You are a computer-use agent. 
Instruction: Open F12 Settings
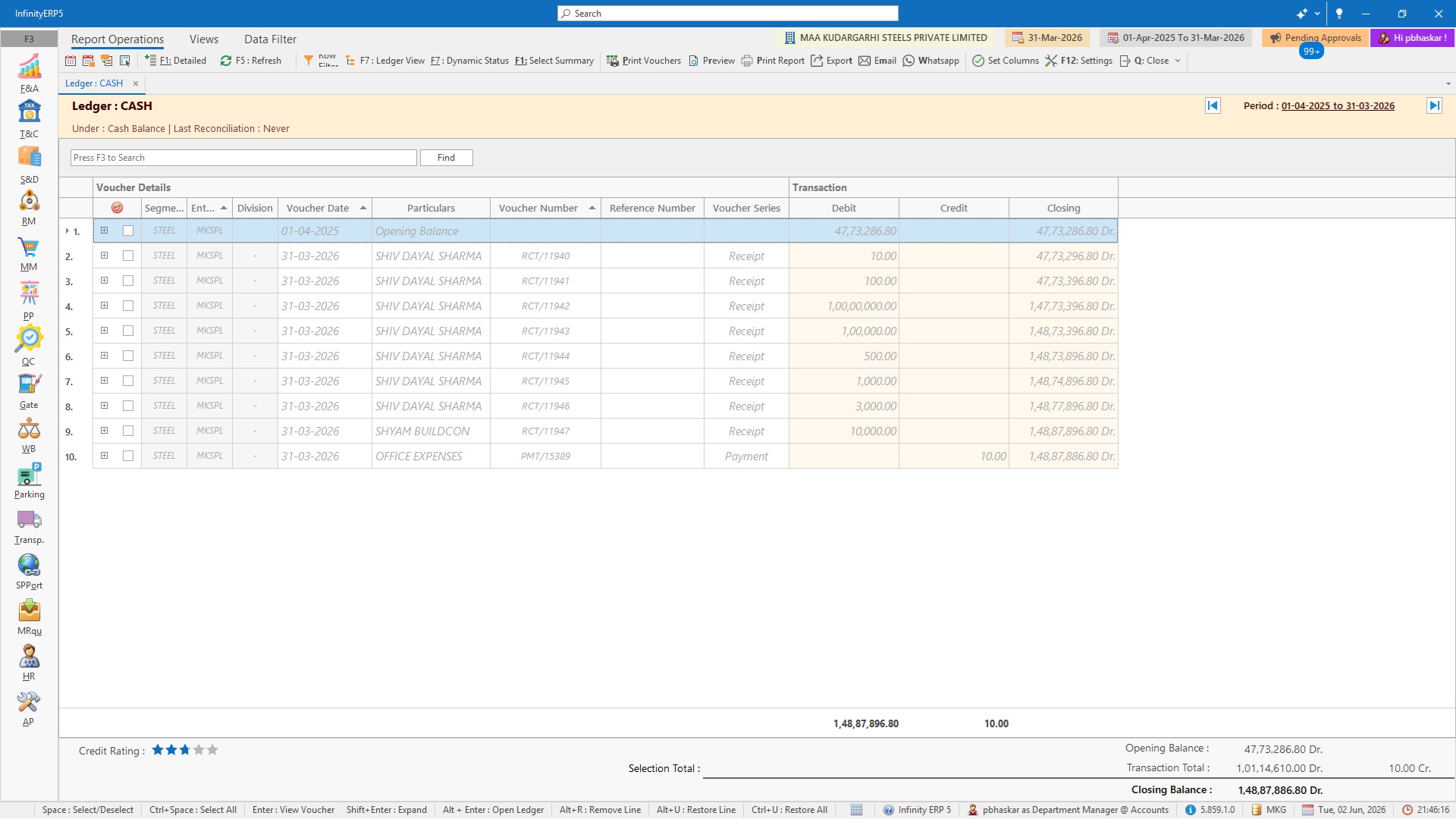(1079, 61)
